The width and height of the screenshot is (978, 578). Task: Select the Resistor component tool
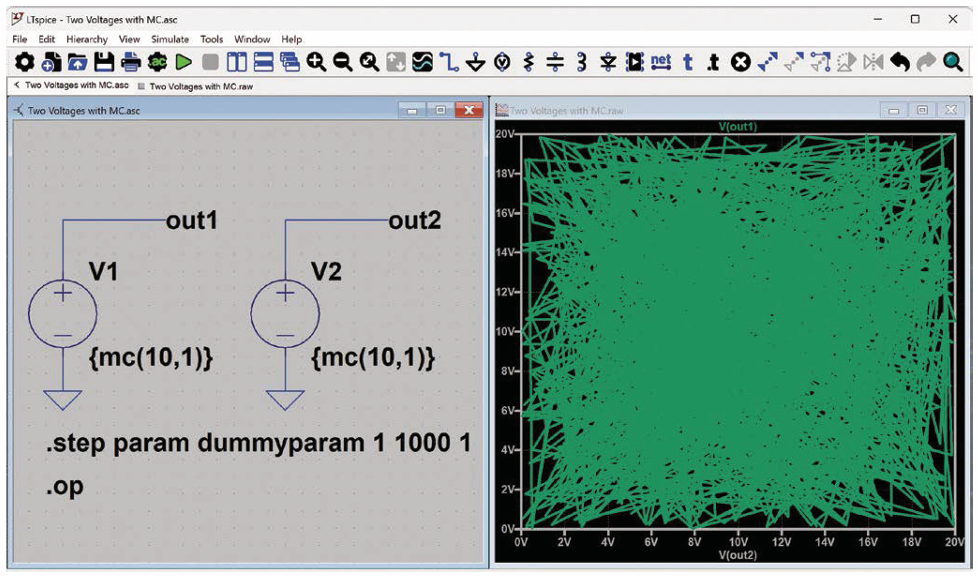point(529,63)
